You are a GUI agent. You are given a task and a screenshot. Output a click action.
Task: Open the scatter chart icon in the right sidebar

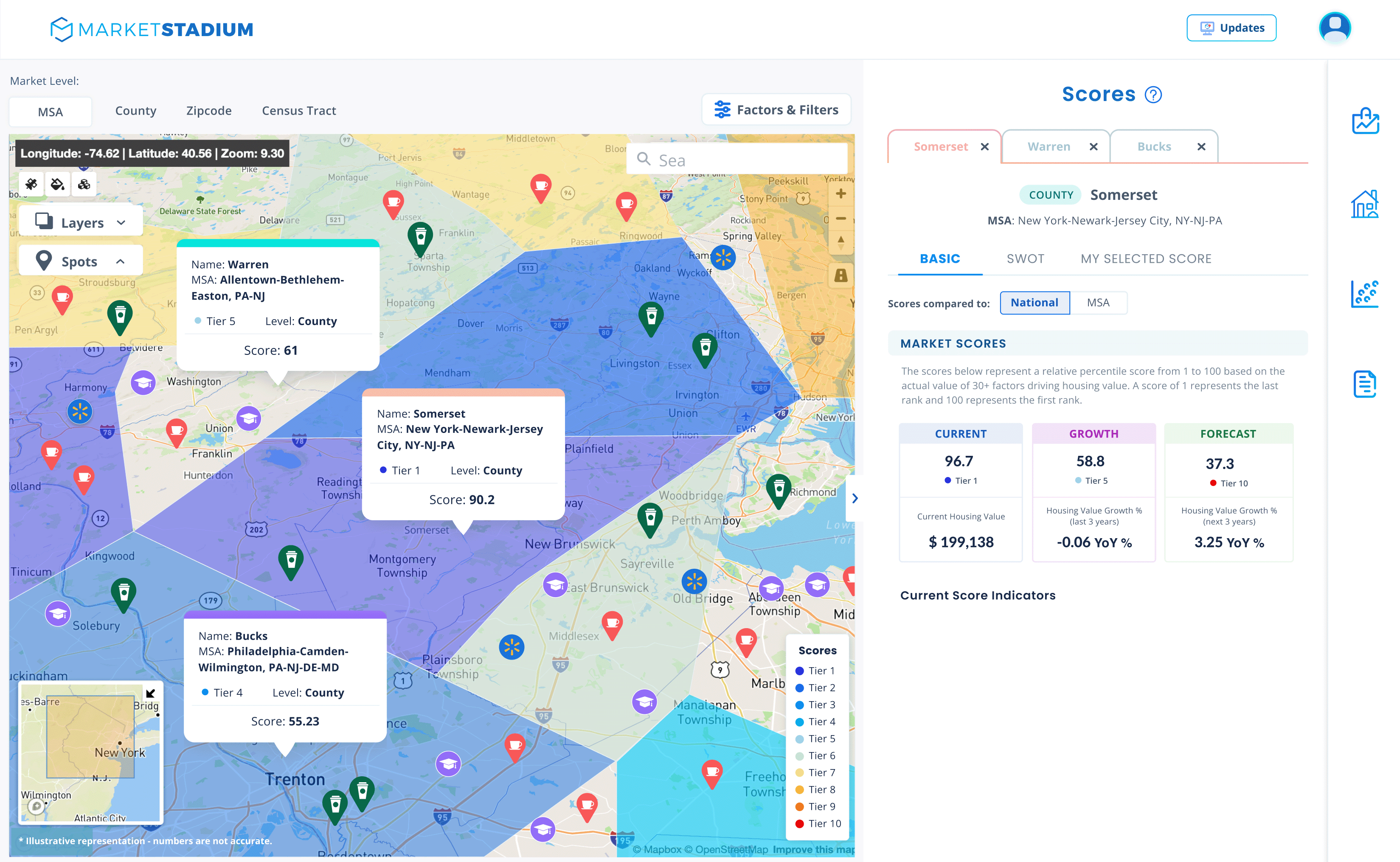tap(1365, 293)
